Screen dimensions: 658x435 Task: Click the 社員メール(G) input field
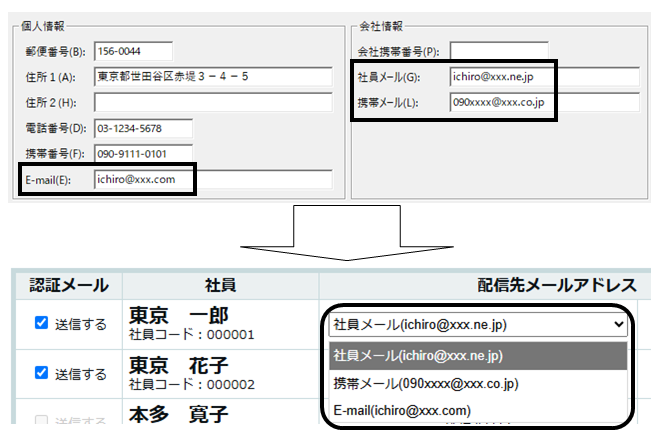pyautogui.click(x=545, y=77)
